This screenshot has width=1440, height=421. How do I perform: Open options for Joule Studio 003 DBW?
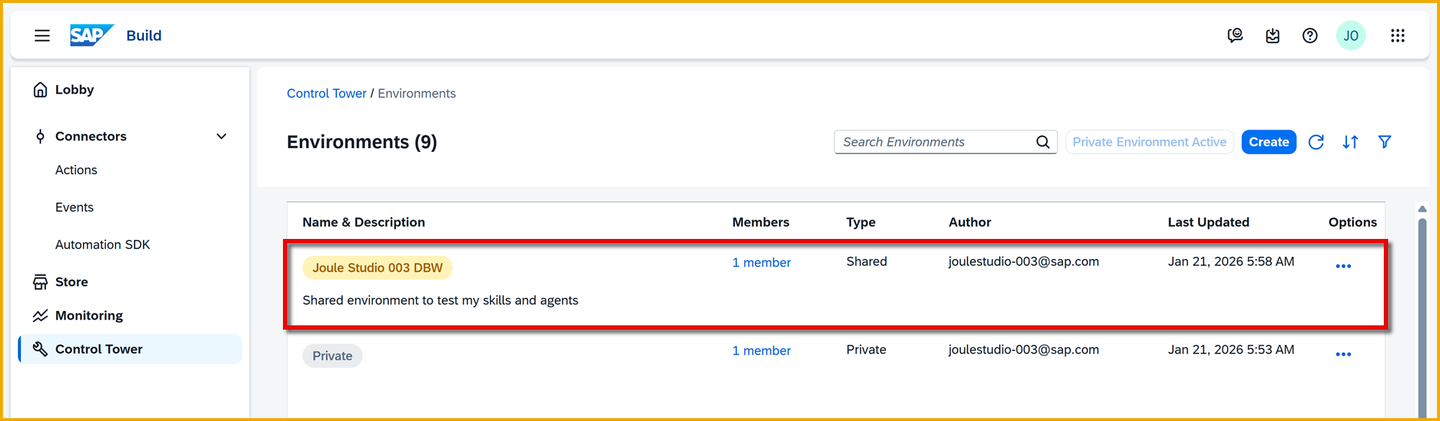coord(1343,266)
